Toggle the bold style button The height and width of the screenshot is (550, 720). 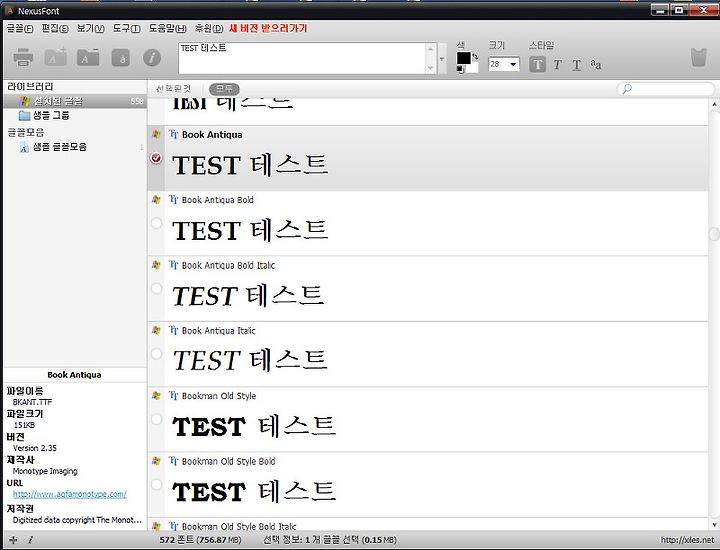click(537, 64)
